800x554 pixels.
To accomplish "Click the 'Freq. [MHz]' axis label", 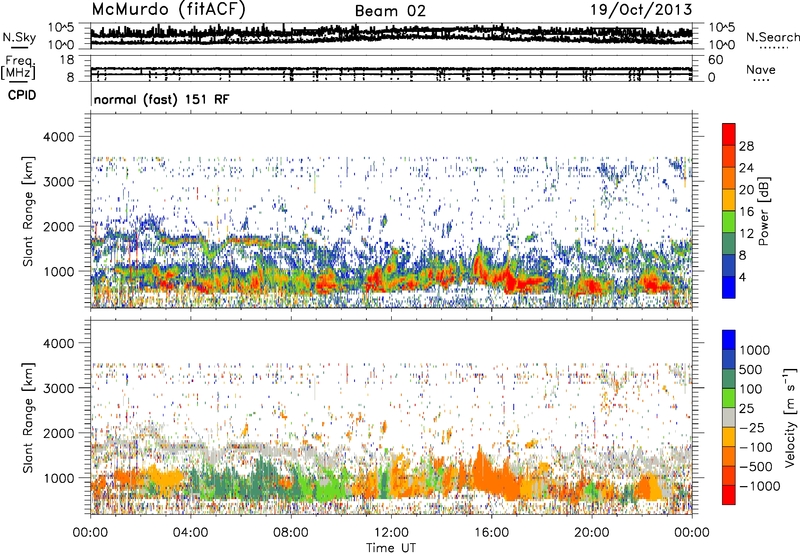I will pyautogui.click(x=18, y=67).
